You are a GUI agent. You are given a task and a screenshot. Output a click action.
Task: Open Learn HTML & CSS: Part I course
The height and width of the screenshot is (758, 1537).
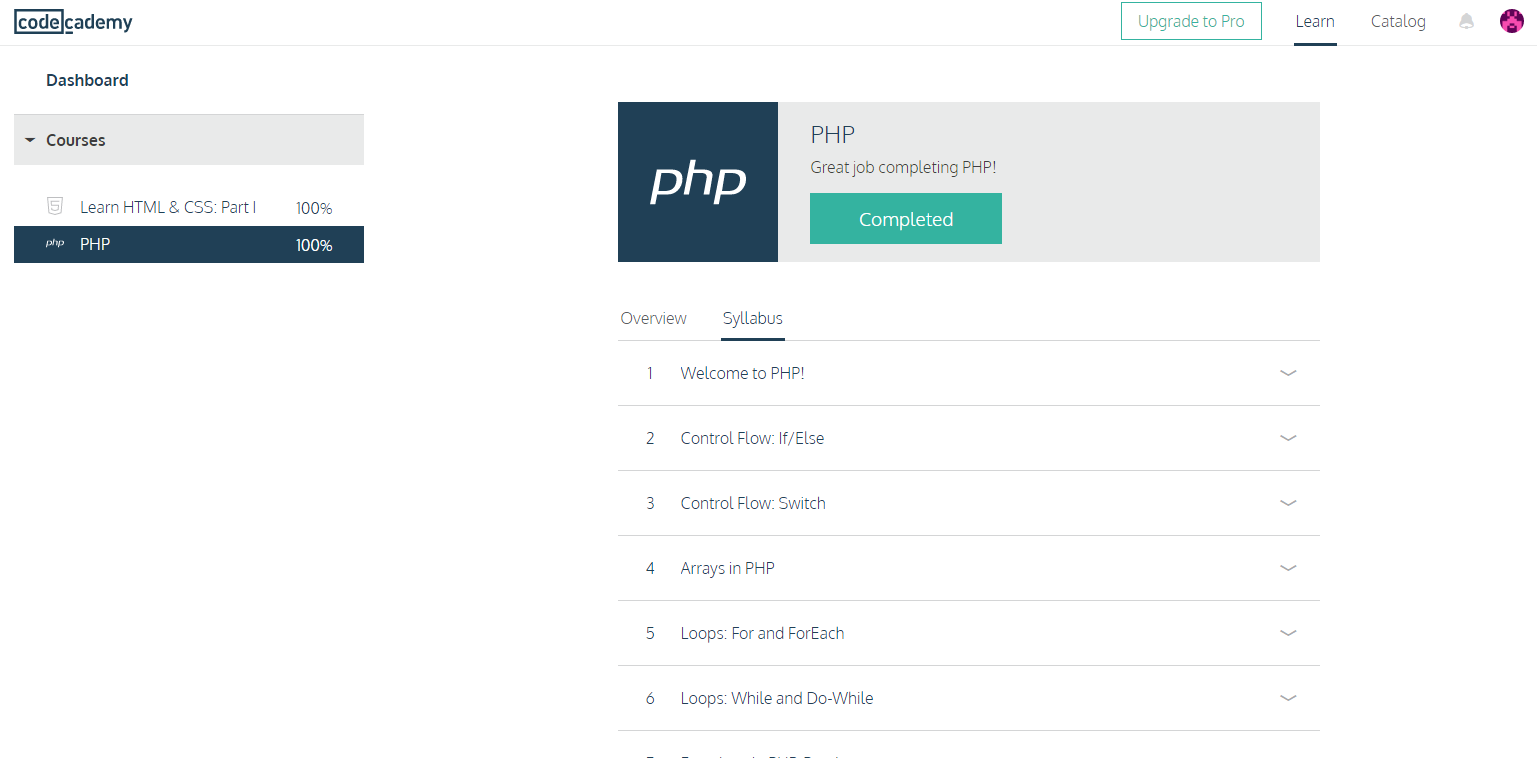click(168, 207)
